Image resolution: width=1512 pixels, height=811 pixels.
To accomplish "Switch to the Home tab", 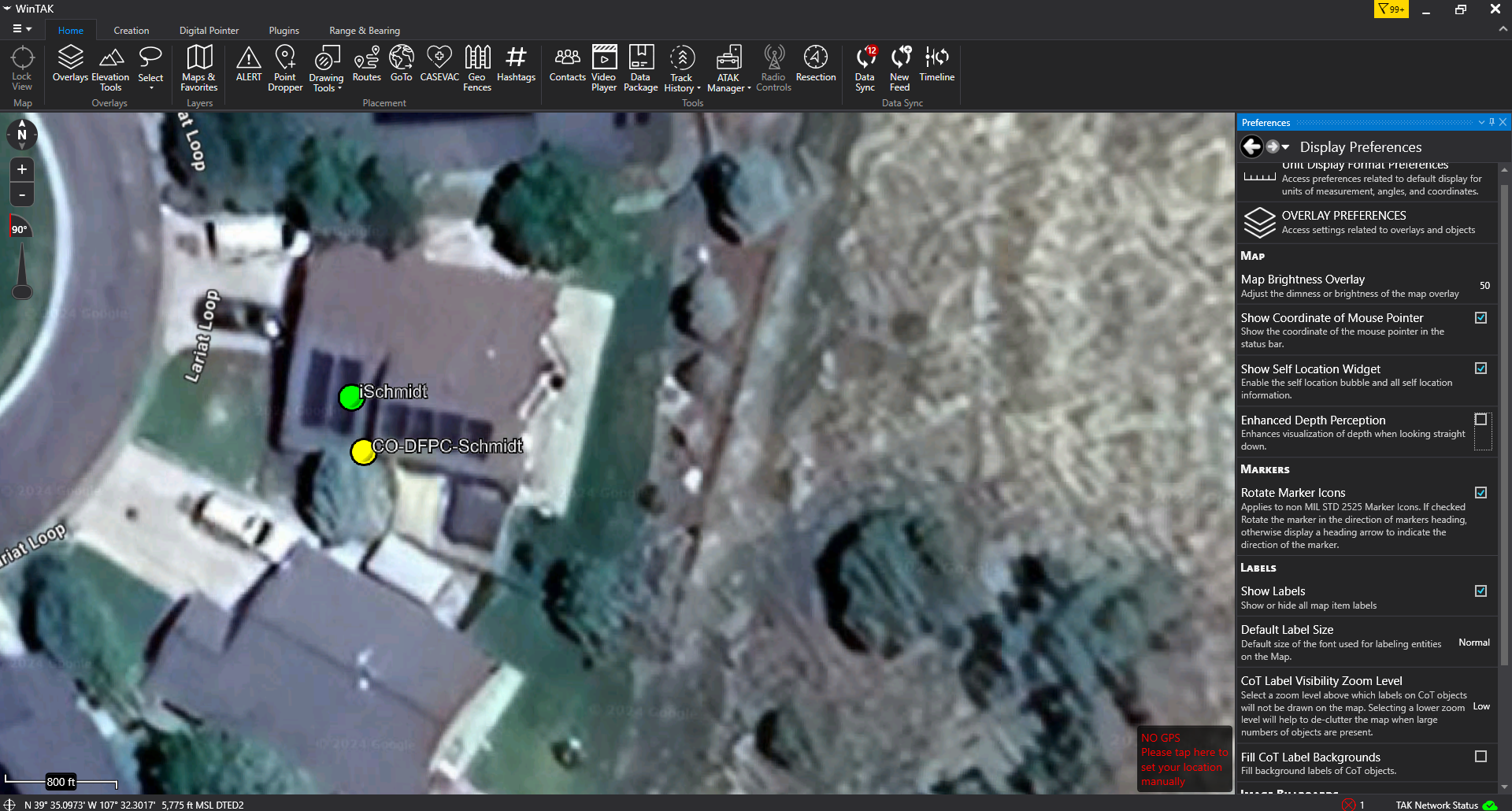I will coord(70,31).
